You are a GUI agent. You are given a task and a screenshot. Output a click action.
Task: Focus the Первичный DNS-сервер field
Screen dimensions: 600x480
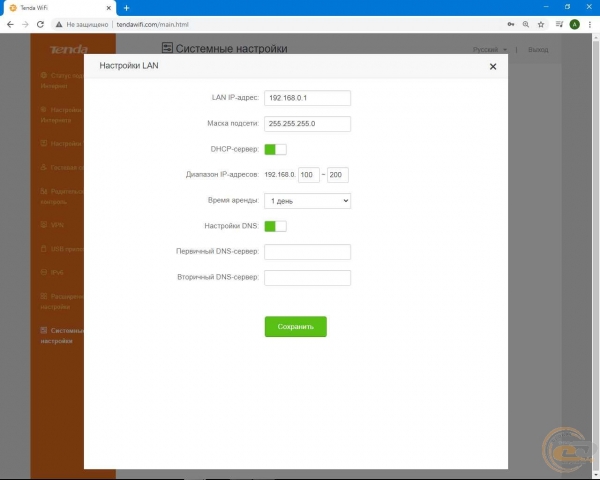pyautogui.click(x=307, y=252)
